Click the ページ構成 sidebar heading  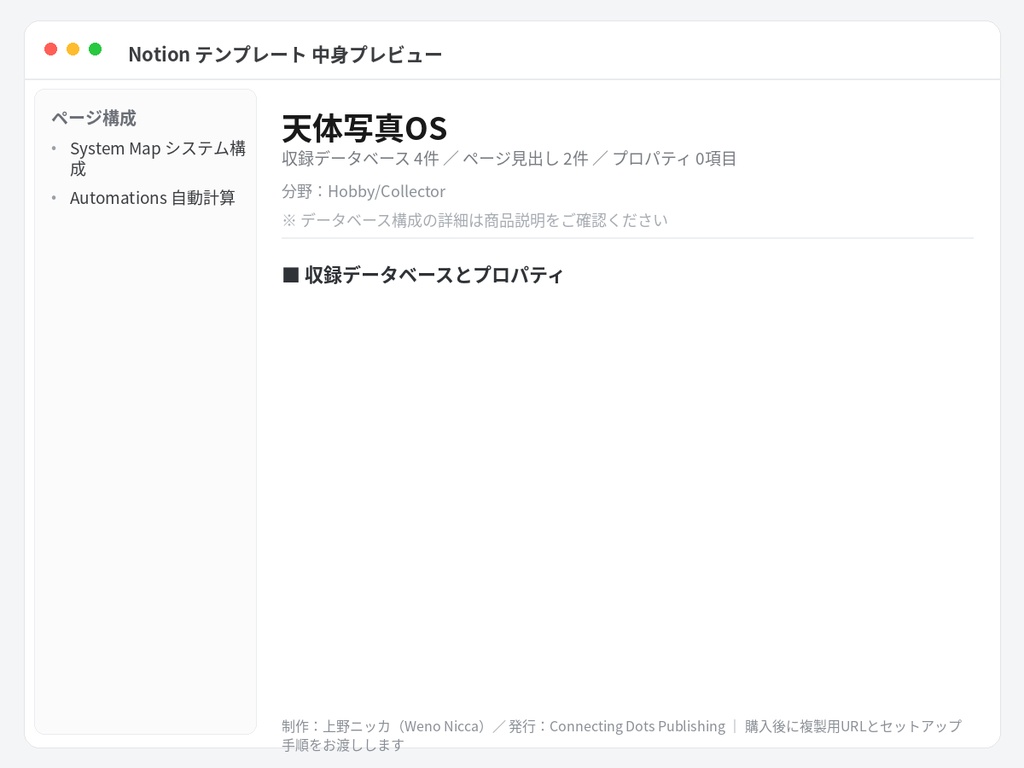coord(94,118)
